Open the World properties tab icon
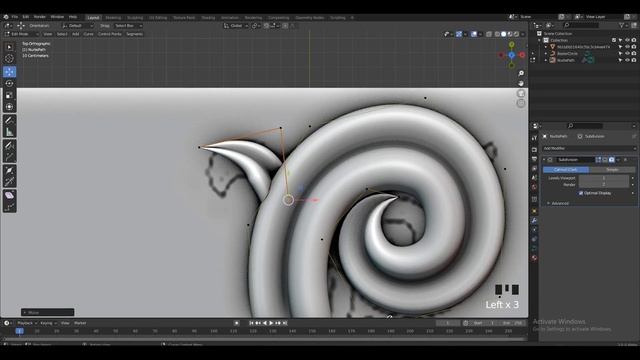 click(534, 187)
